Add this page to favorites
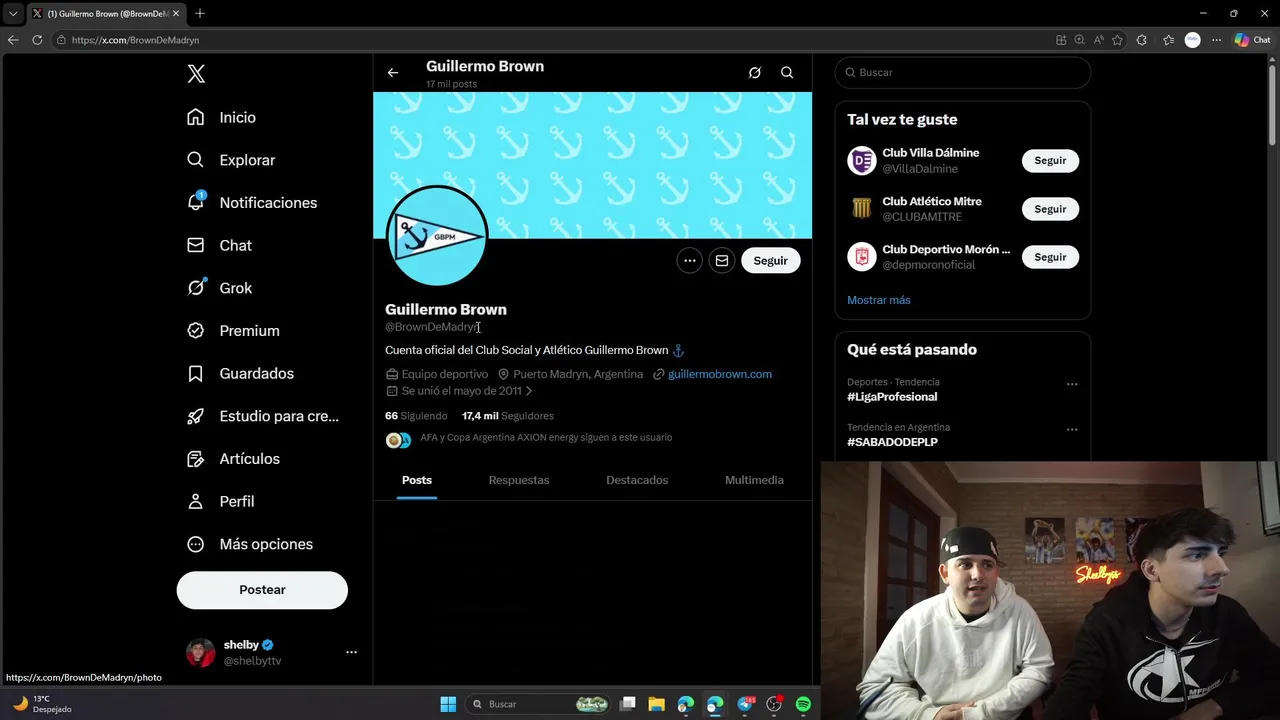 click(x=1117, y=40)
